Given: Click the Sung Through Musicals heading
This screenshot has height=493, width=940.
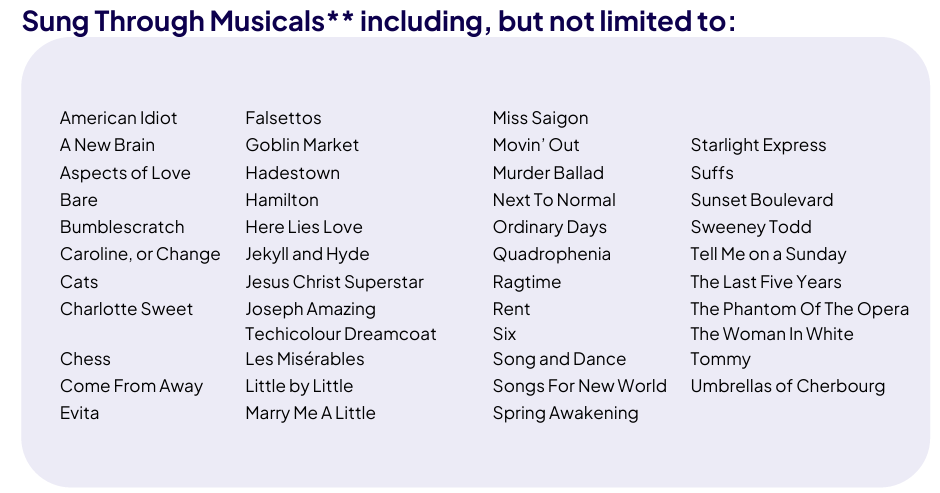Looking at the screenshot, I should click(378, 22).
